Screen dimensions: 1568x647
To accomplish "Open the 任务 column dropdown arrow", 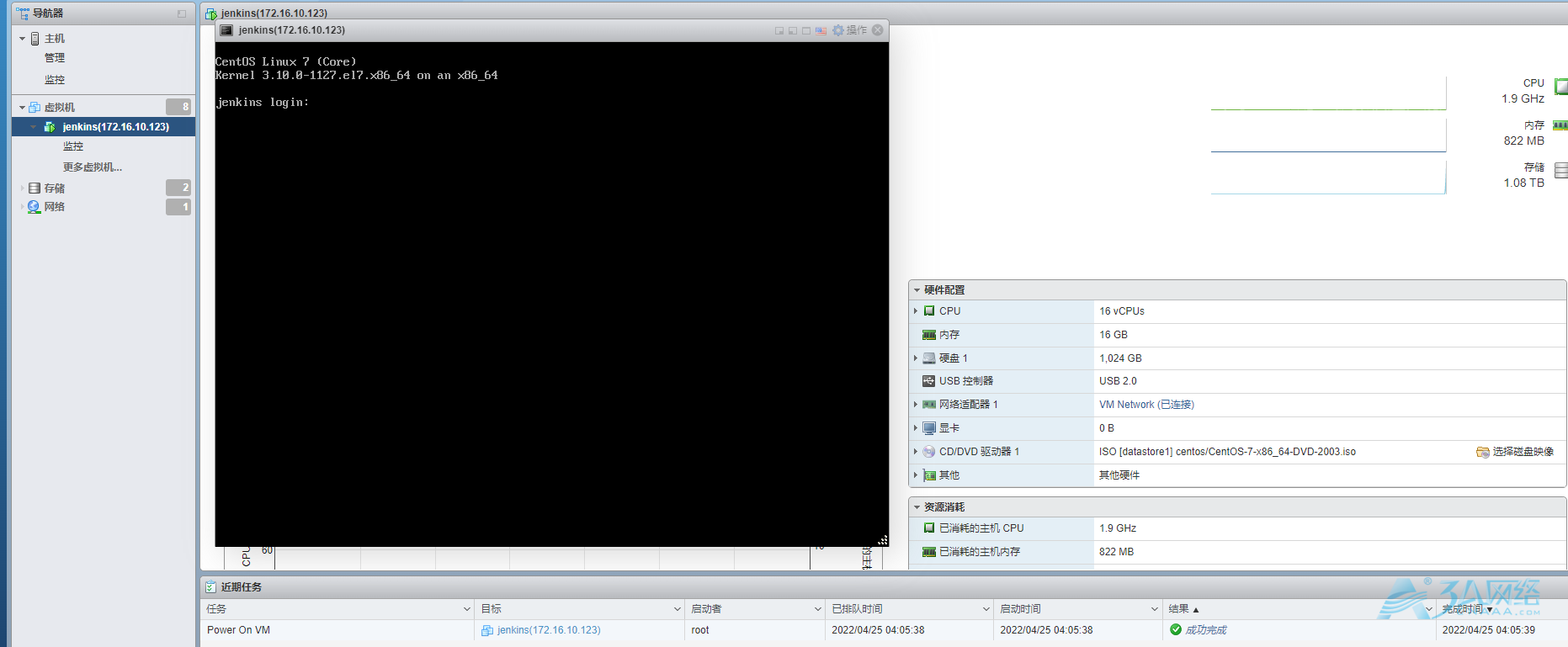I will [x=467, y=609].
